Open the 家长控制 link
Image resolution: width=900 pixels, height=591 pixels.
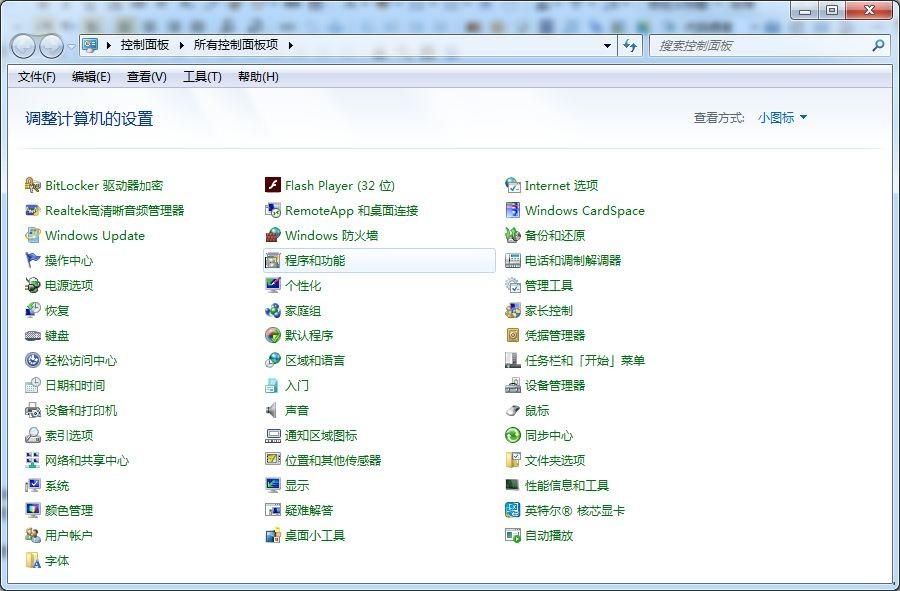click(549, 310)
